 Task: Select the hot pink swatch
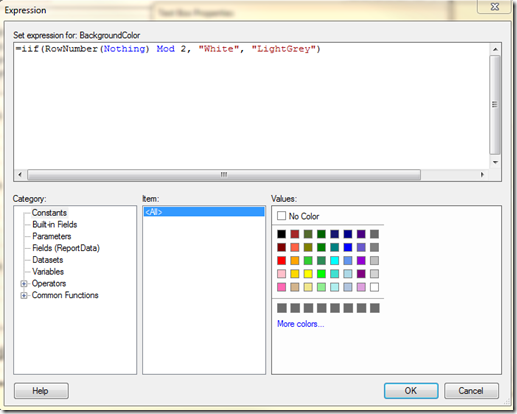coord(281,287)
